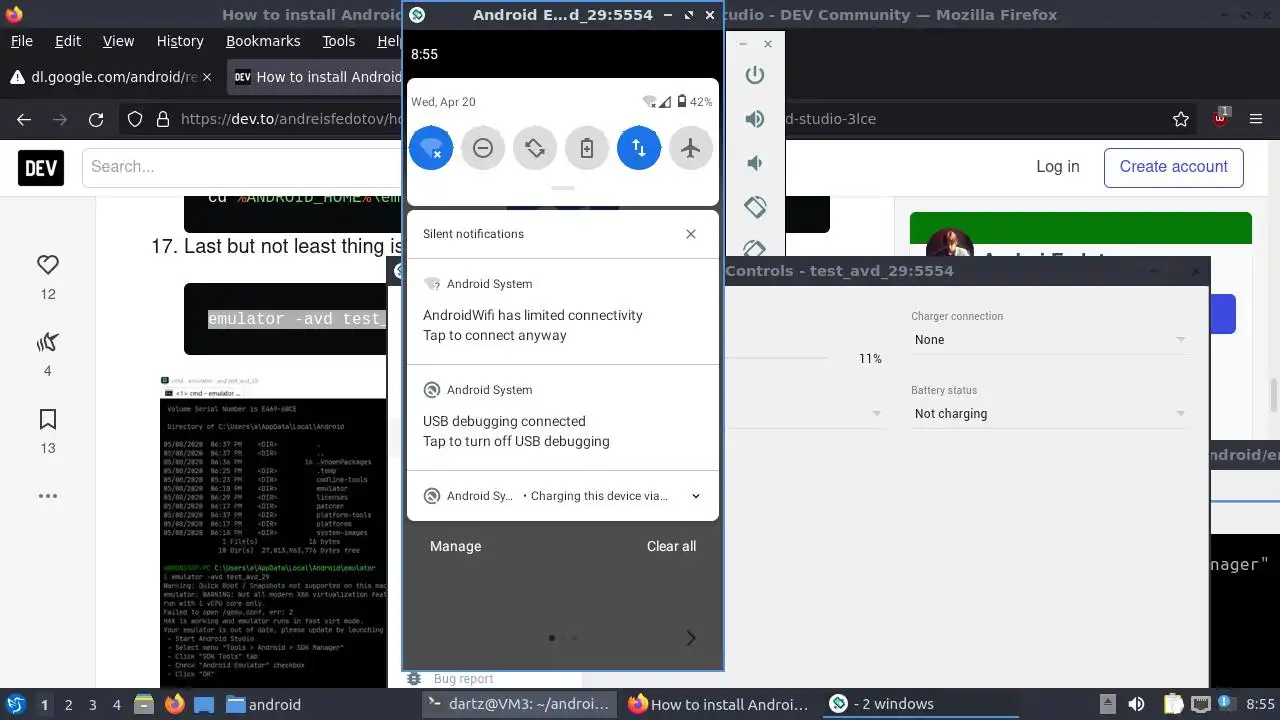Click the emulator power button icon
Image resolution: width=1280 pixels, height=720 pixels.
pyautogui.click(x=755, y=75)
